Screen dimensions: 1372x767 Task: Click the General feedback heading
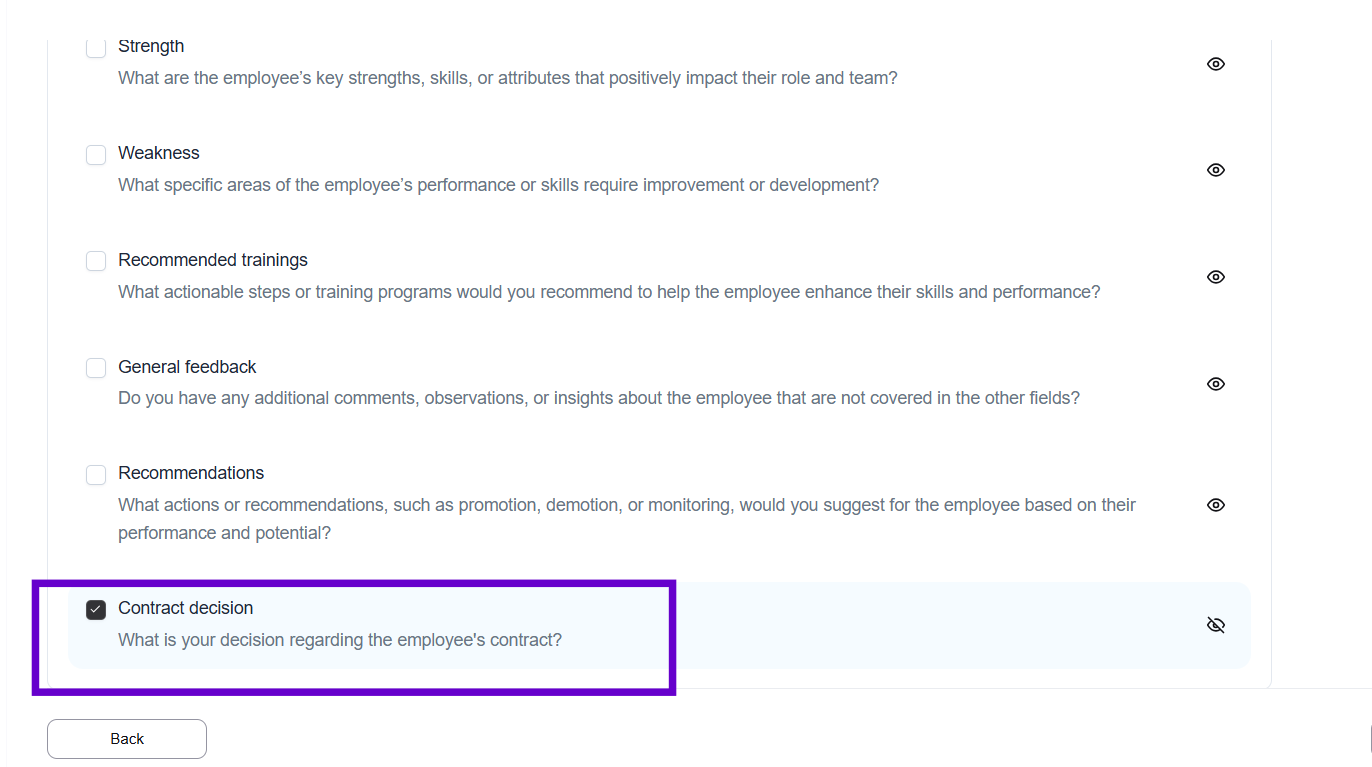[187, 367]
